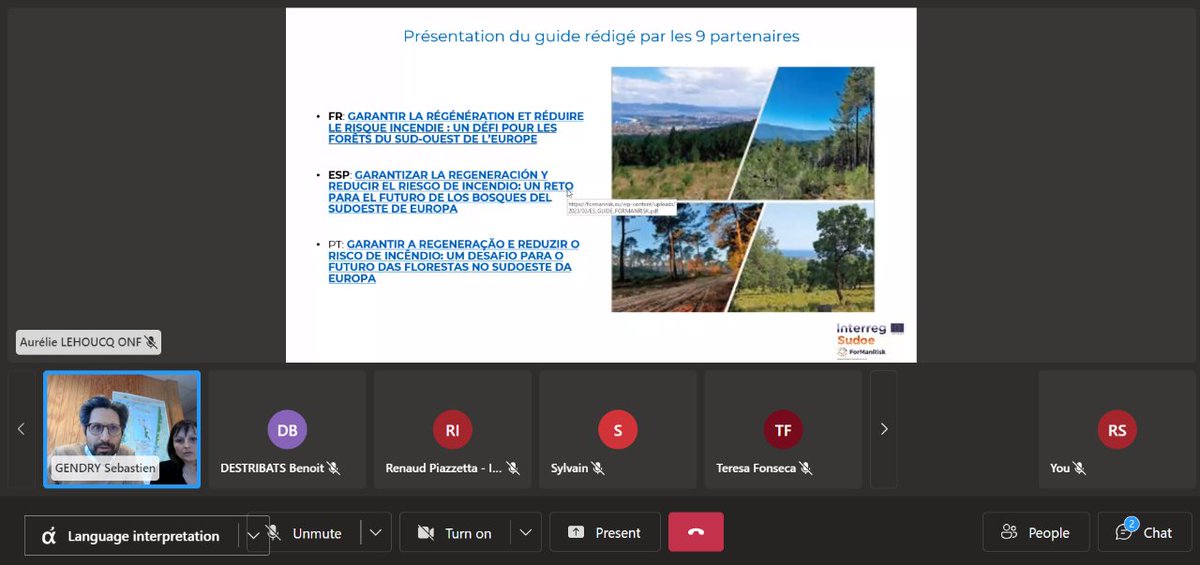Viewport: 1200px width, 565px height.
Task: Click the Interreg Sudoe logo
Action: (x=870, y=340)
